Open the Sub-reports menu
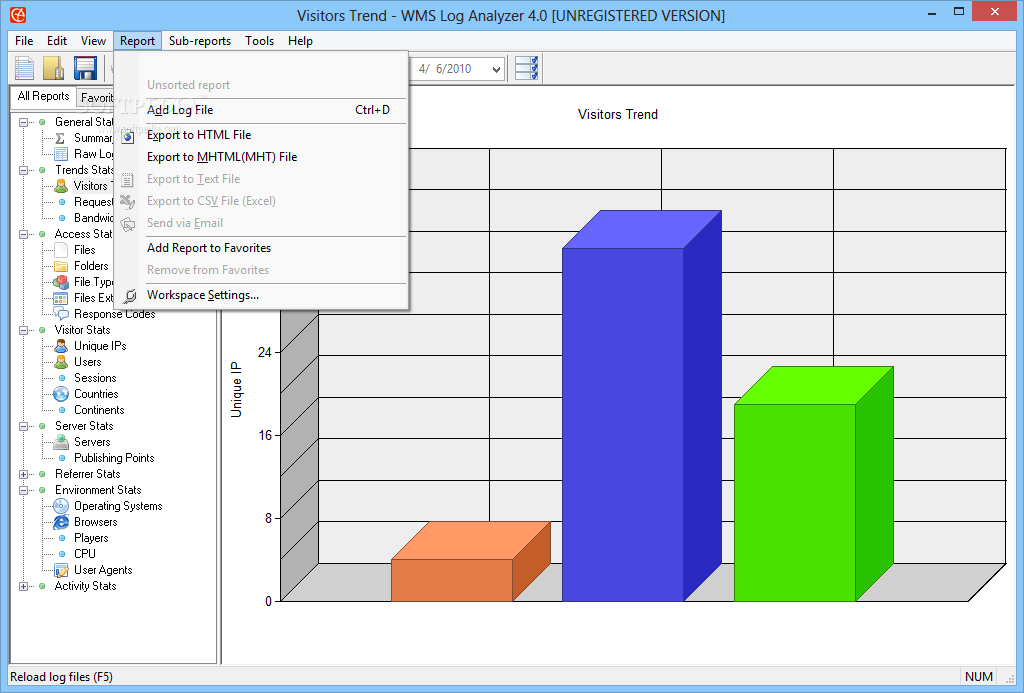This screenshot has width=1024, height=693. (200, 40)
